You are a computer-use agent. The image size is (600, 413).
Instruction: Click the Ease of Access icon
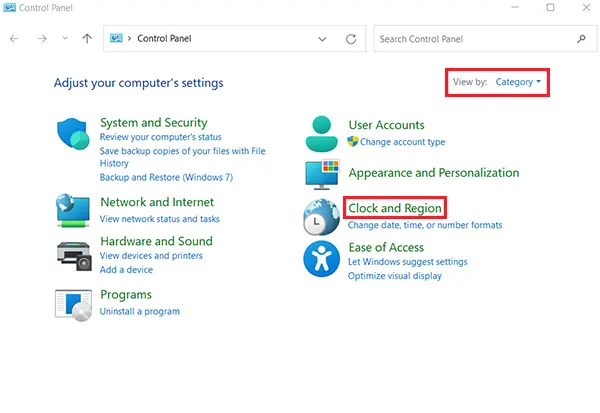click(323, 259)
